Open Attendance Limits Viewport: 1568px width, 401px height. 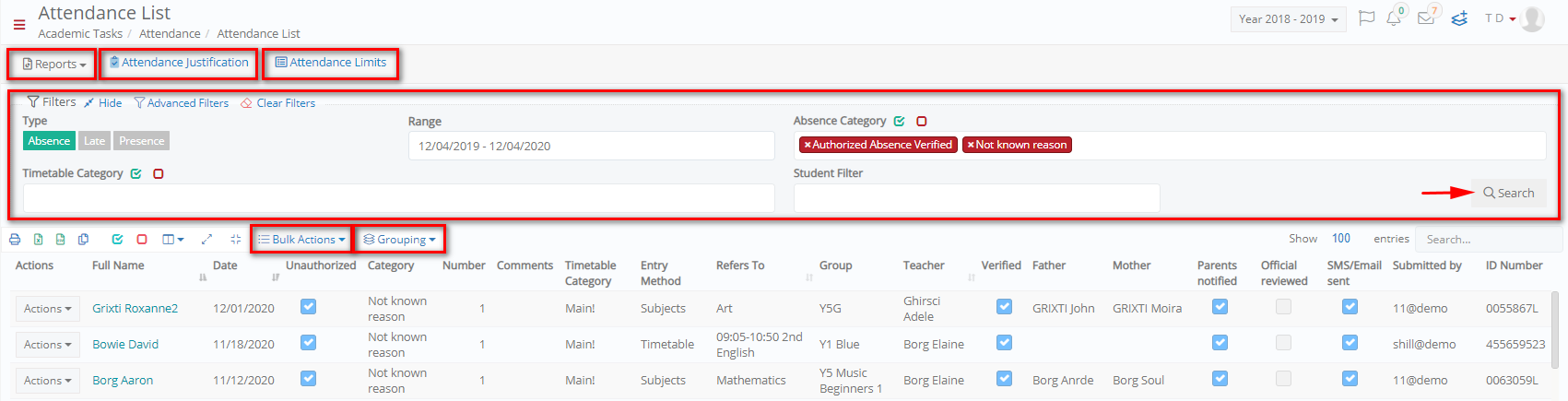pos(331,63)
